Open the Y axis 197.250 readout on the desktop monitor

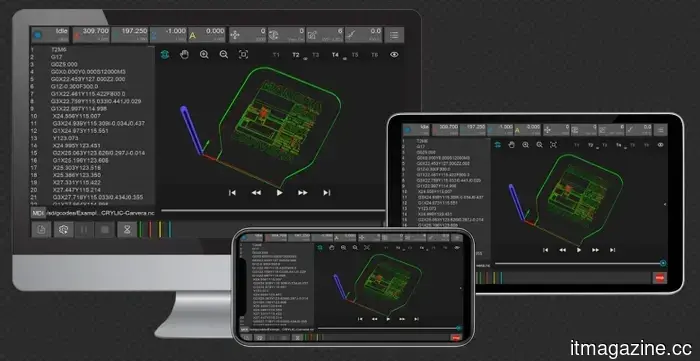129,34
